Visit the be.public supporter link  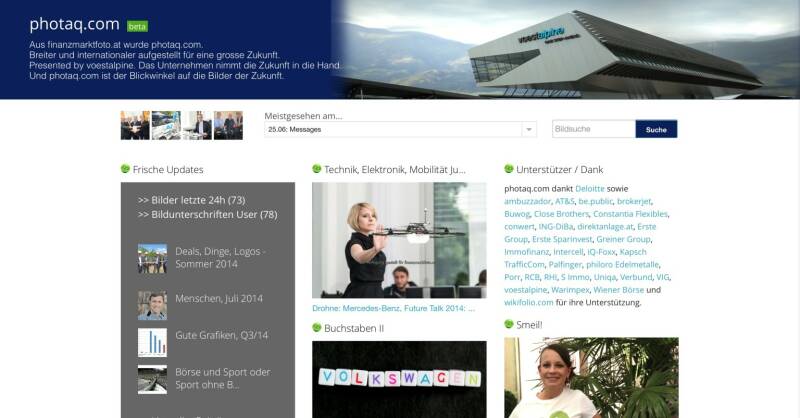pyautogui.click(x=595, y=201)
